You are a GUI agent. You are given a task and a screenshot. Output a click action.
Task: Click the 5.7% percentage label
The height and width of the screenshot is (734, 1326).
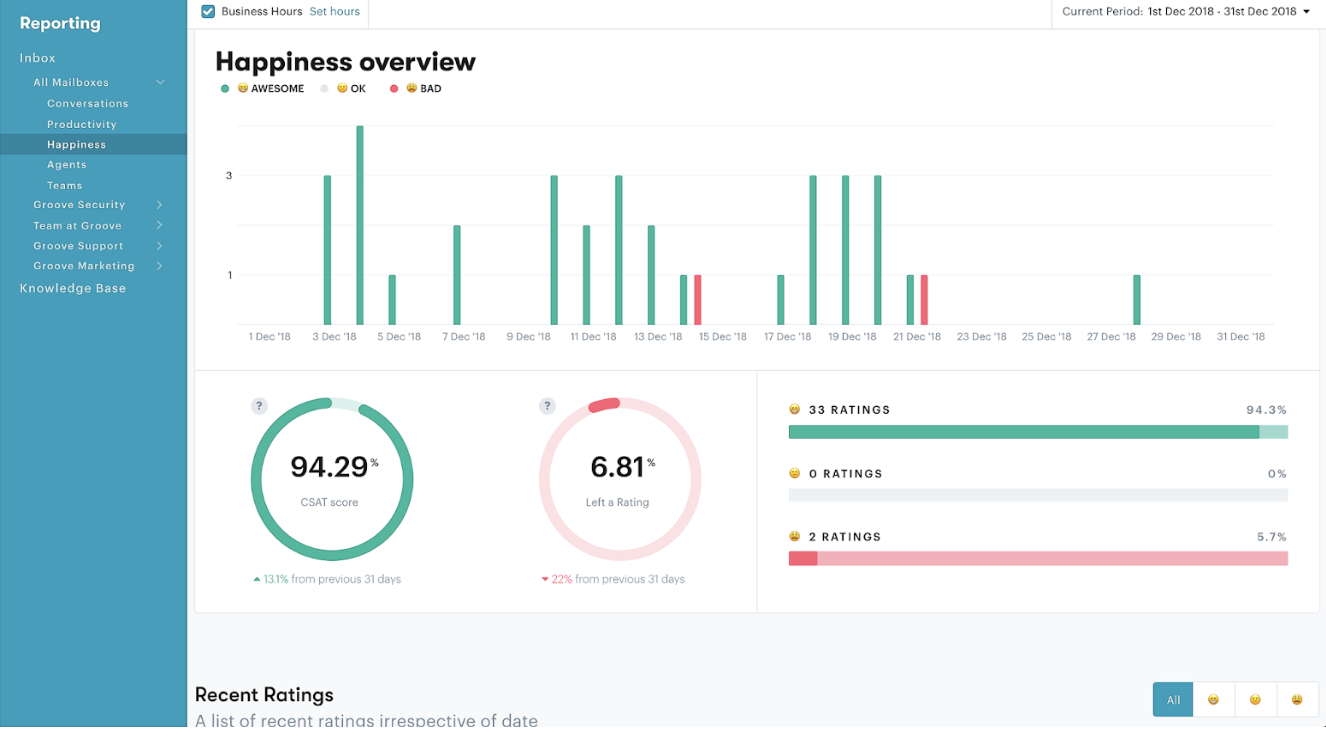point(1272,537)
